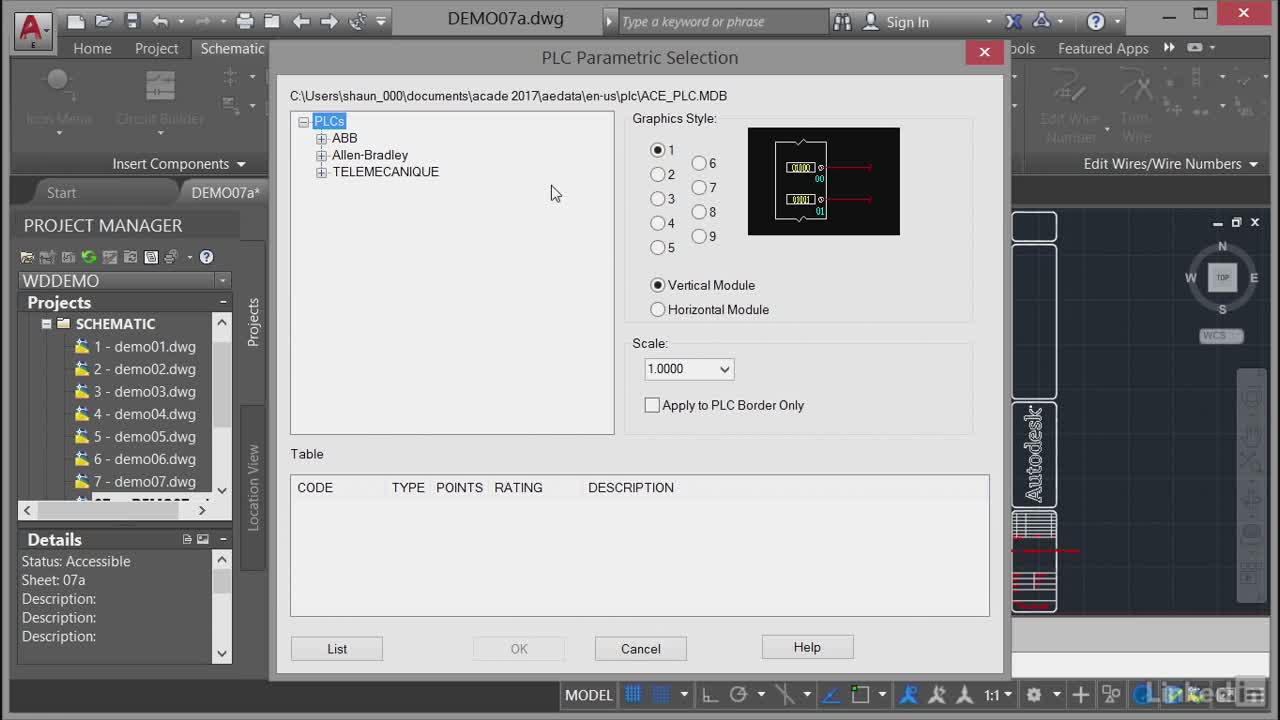The height and width of the screenshot is (720, 1280).
Task: Enable Apply to PLC Border Only checkbox
Action: point(652,405)
